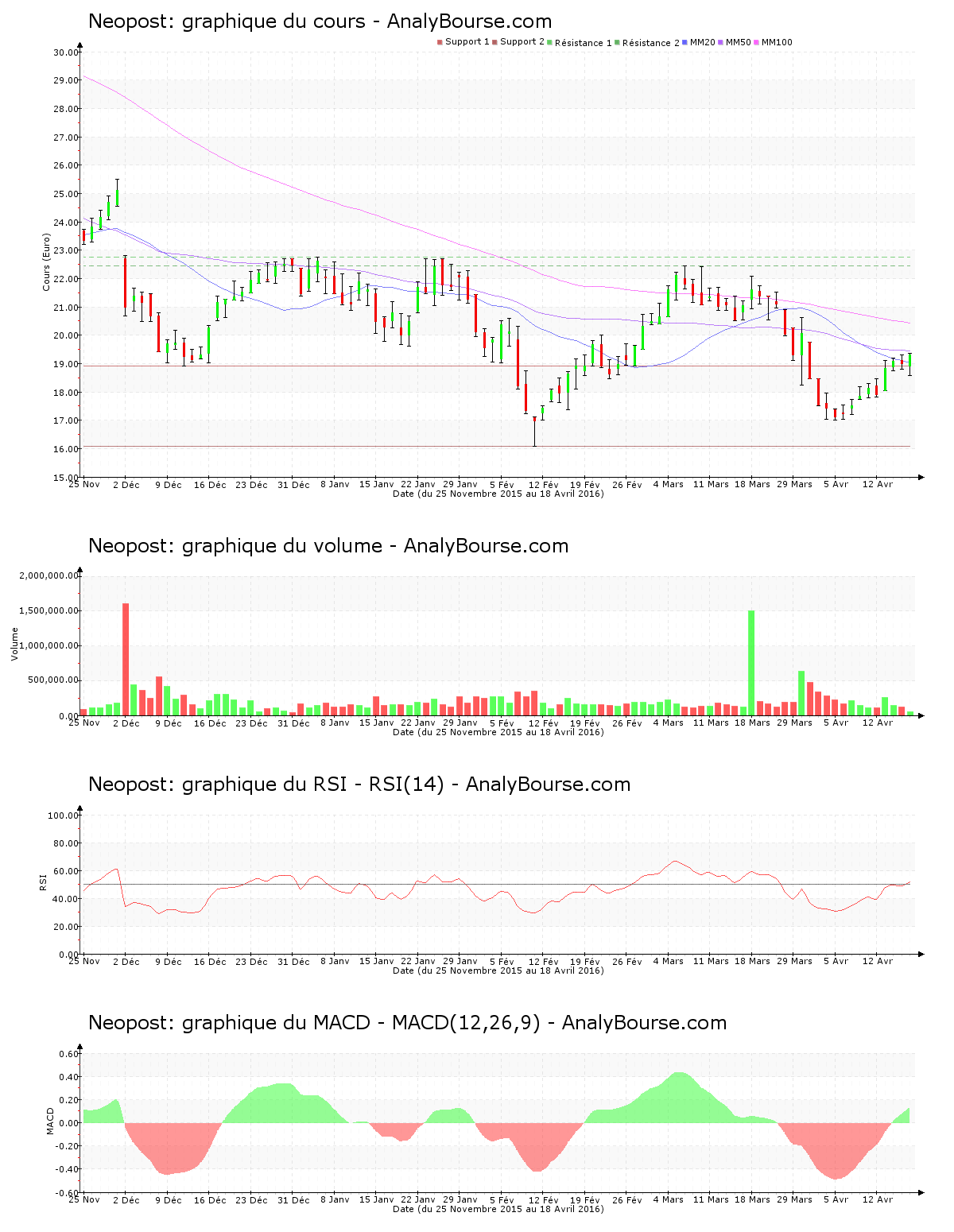Click the 20.00 value on RSI axis

(66, 927)
